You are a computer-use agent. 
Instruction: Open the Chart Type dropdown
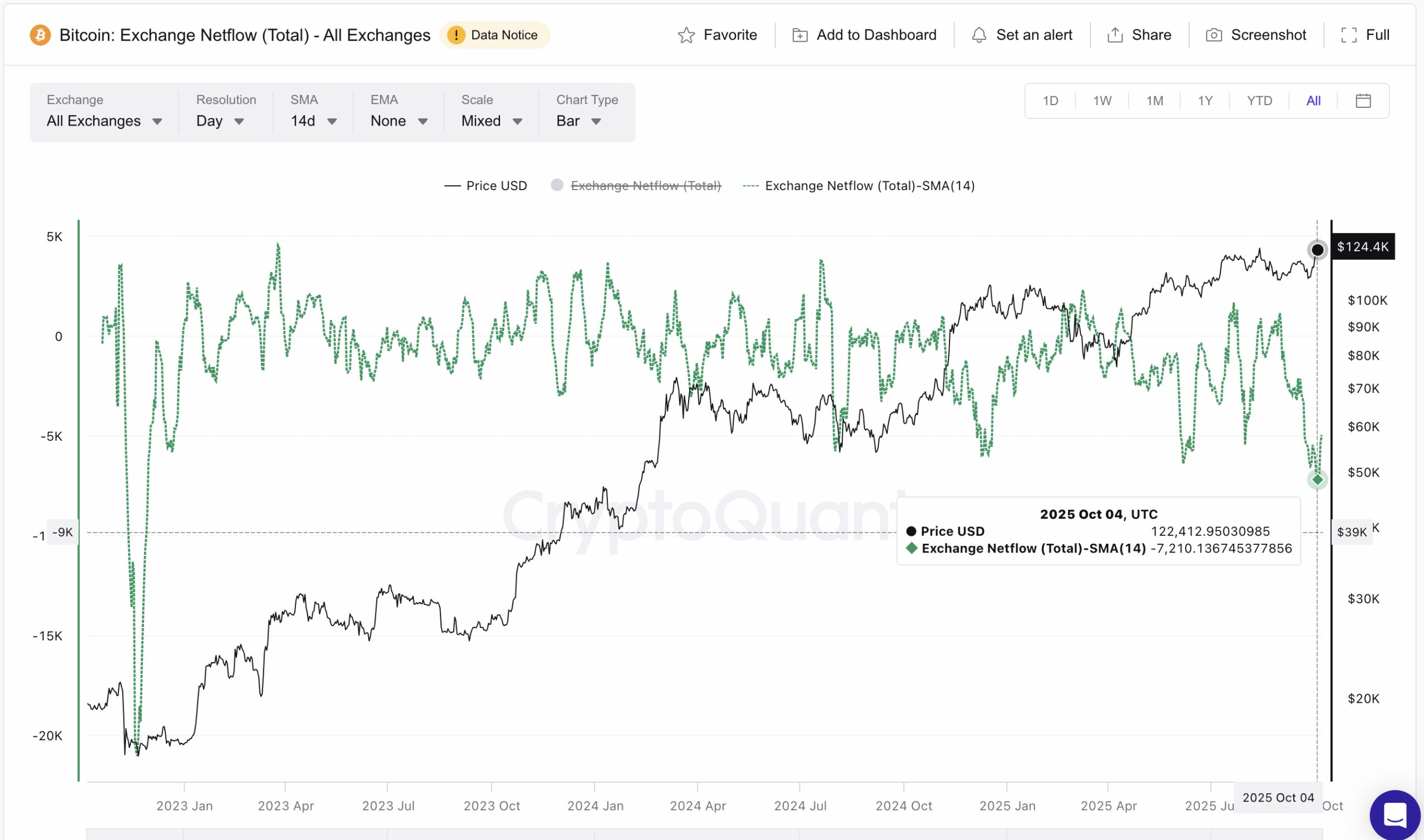(x=576, y=121)
